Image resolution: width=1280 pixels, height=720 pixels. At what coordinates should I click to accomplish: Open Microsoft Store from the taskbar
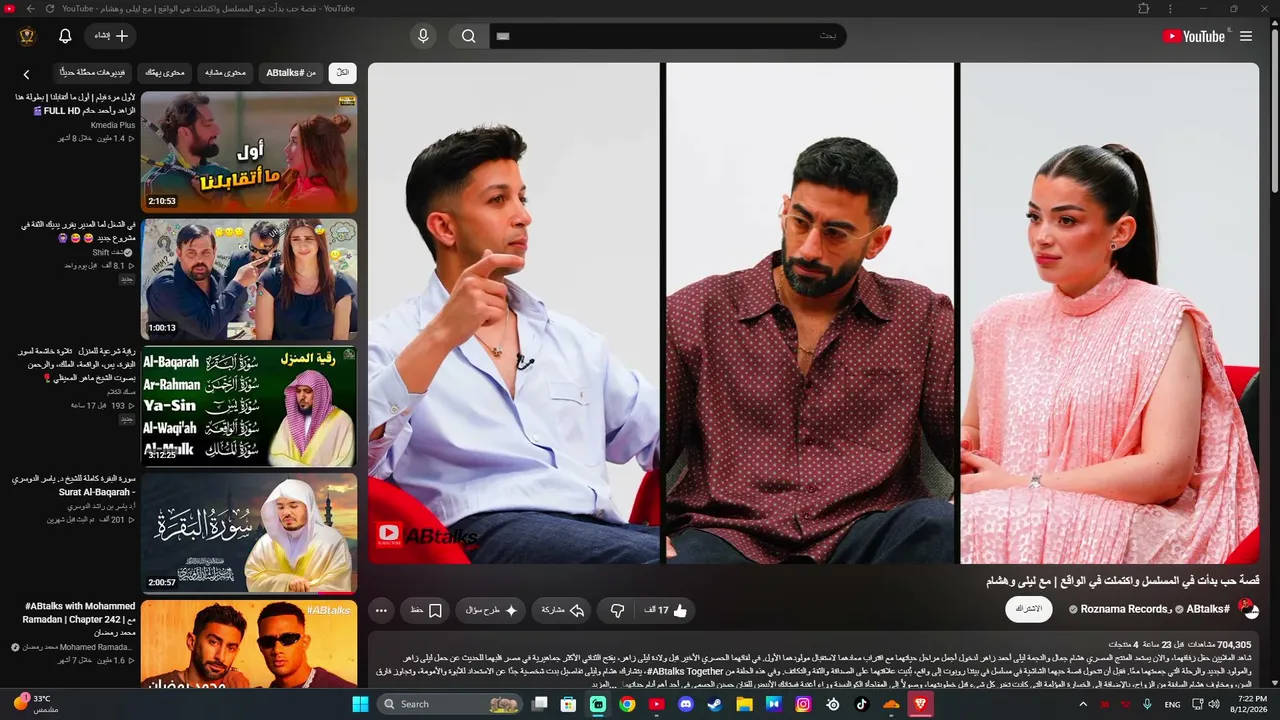point(568,704)
